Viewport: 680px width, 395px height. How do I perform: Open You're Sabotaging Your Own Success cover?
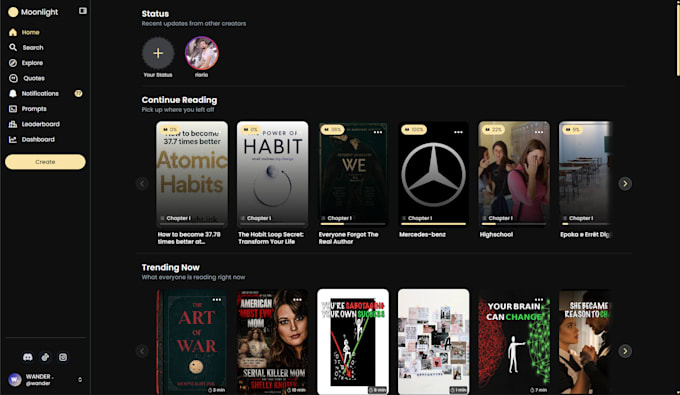click(353, 342)
